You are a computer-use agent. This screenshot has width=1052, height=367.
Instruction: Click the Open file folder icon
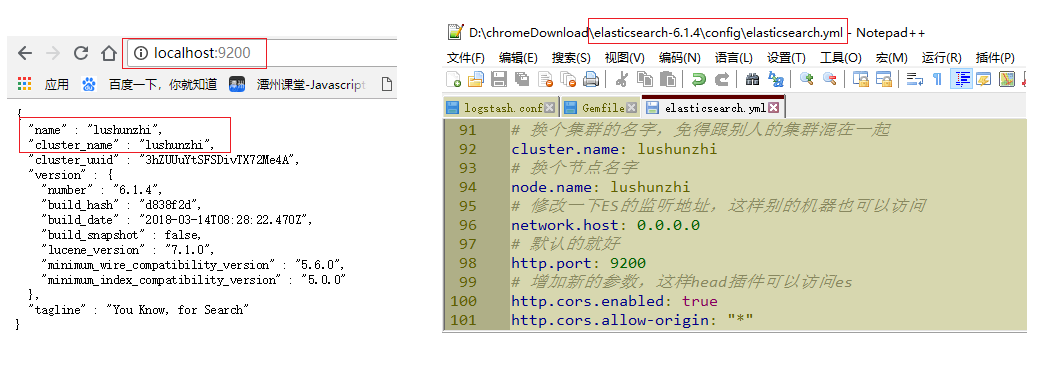click(476, 80)
